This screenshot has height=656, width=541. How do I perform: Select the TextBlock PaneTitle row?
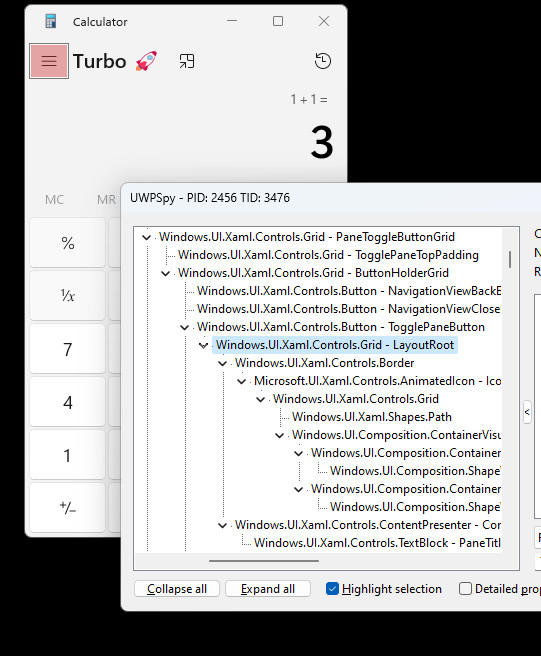point(377,543)
